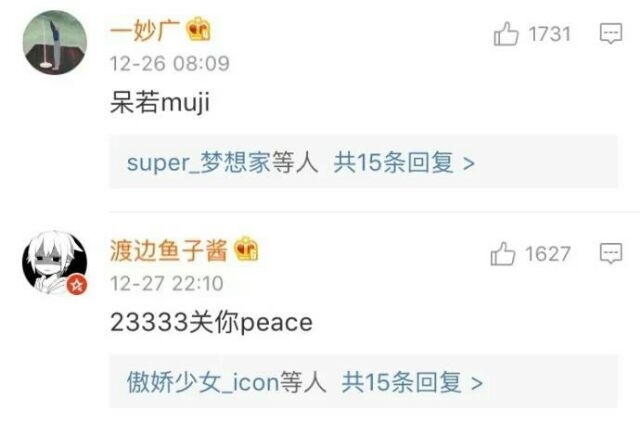Open 渡边鱼子酱's anime avatar
The width and height of the screenshot is (640, 421).
pos(55,263)
